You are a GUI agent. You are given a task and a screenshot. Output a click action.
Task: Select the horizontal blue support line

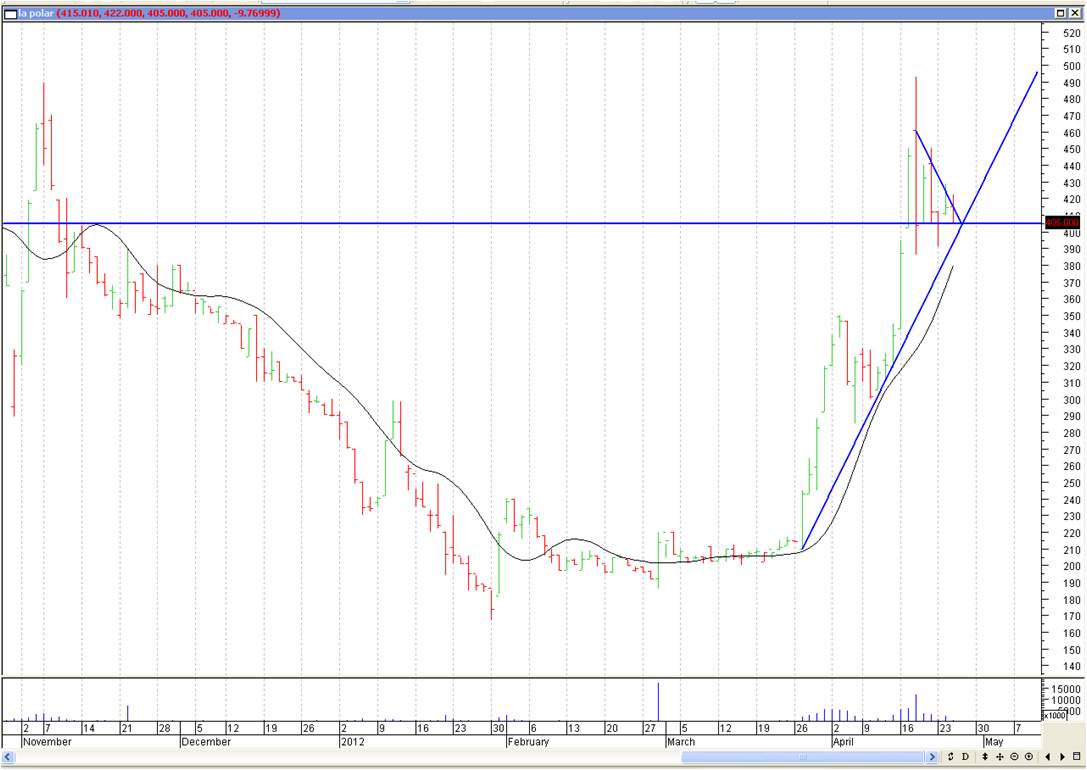[x=500, y=223]
